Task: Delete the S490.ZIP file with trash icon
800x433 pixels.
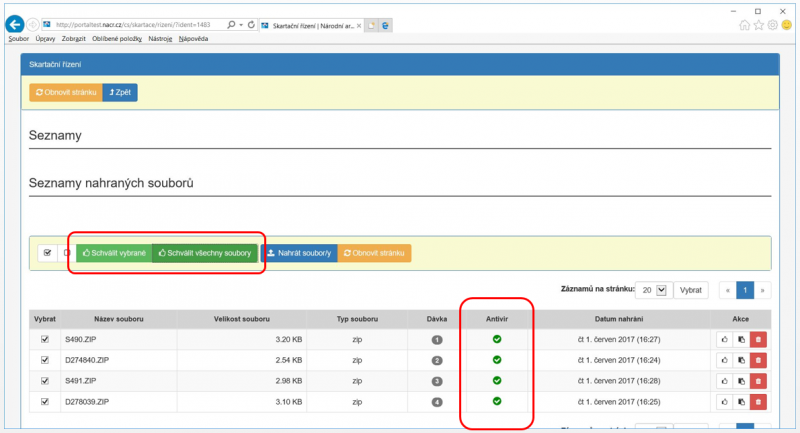Action: pyautogui.click(x=758, y=340)
